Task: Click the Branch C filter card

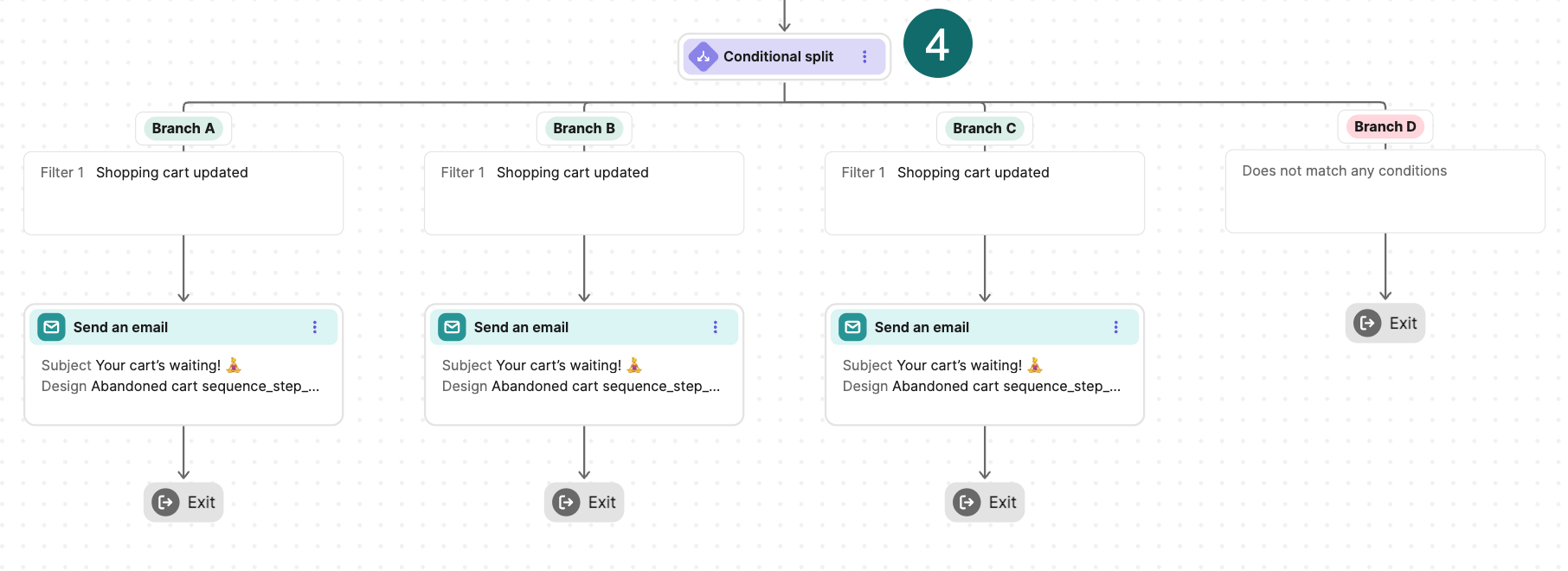Action: pos(984,192)
